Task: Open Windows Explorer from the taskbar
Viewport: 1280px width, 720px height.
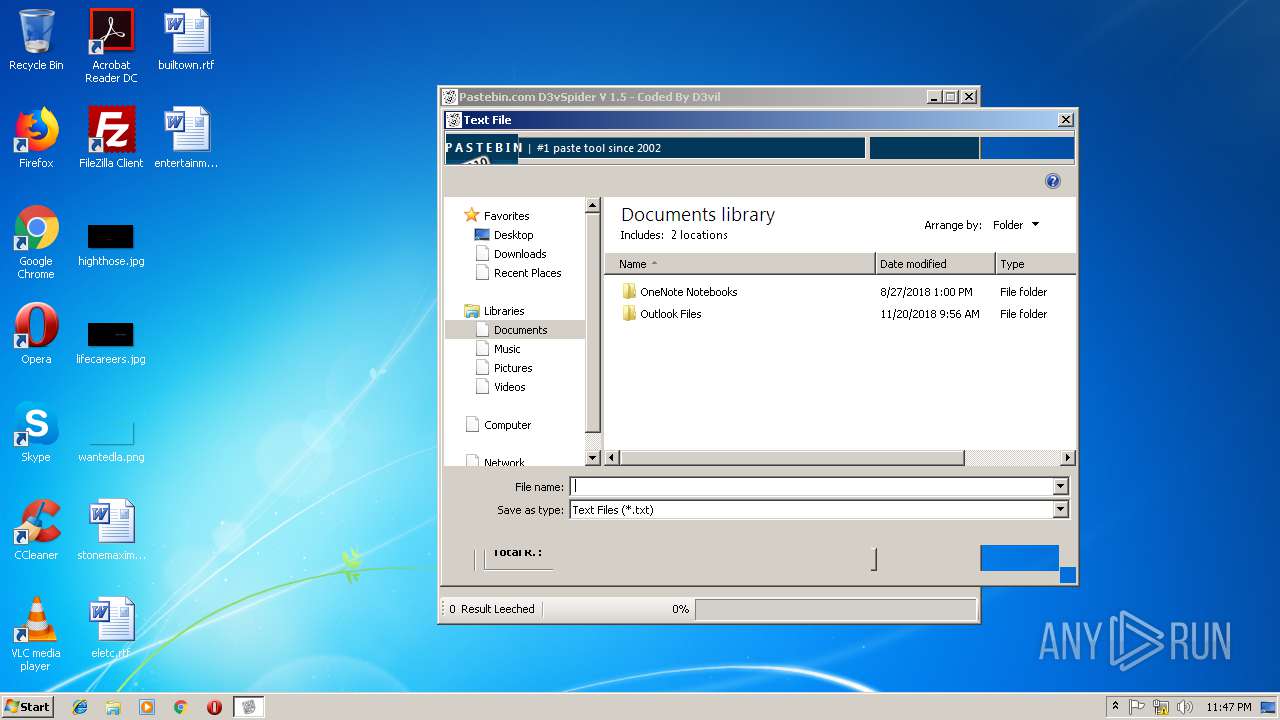Action: coord(113,707)
